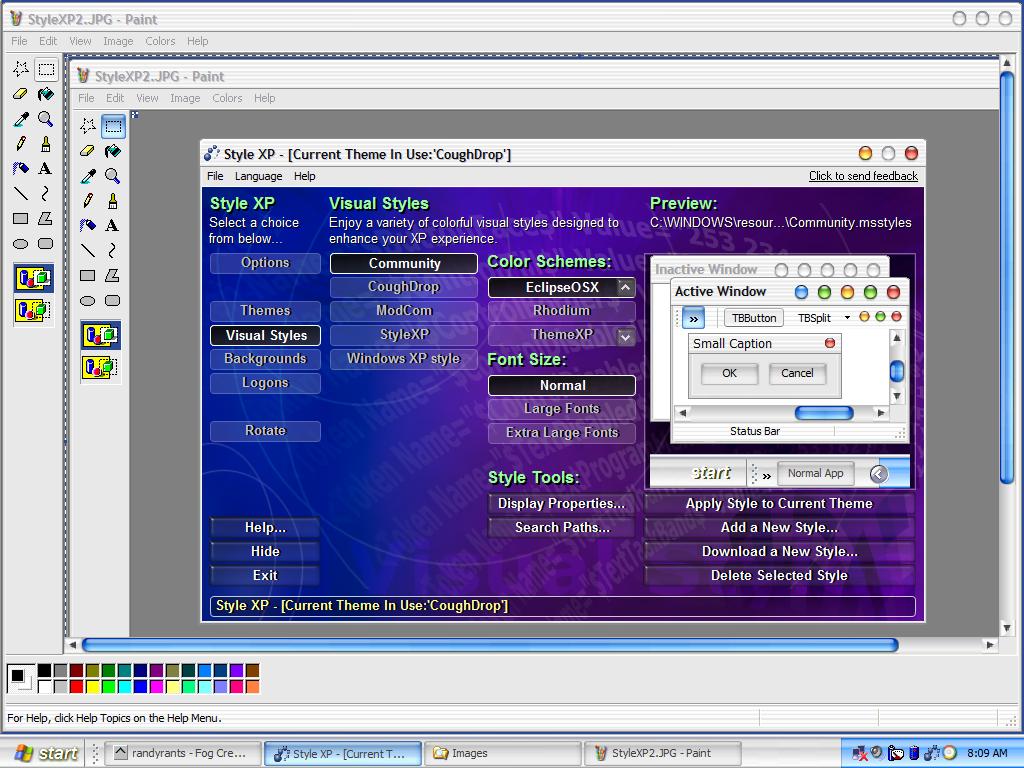
Task: Pick the Brush tool in the outer Paint toolbox
Action: click(46, 144)
